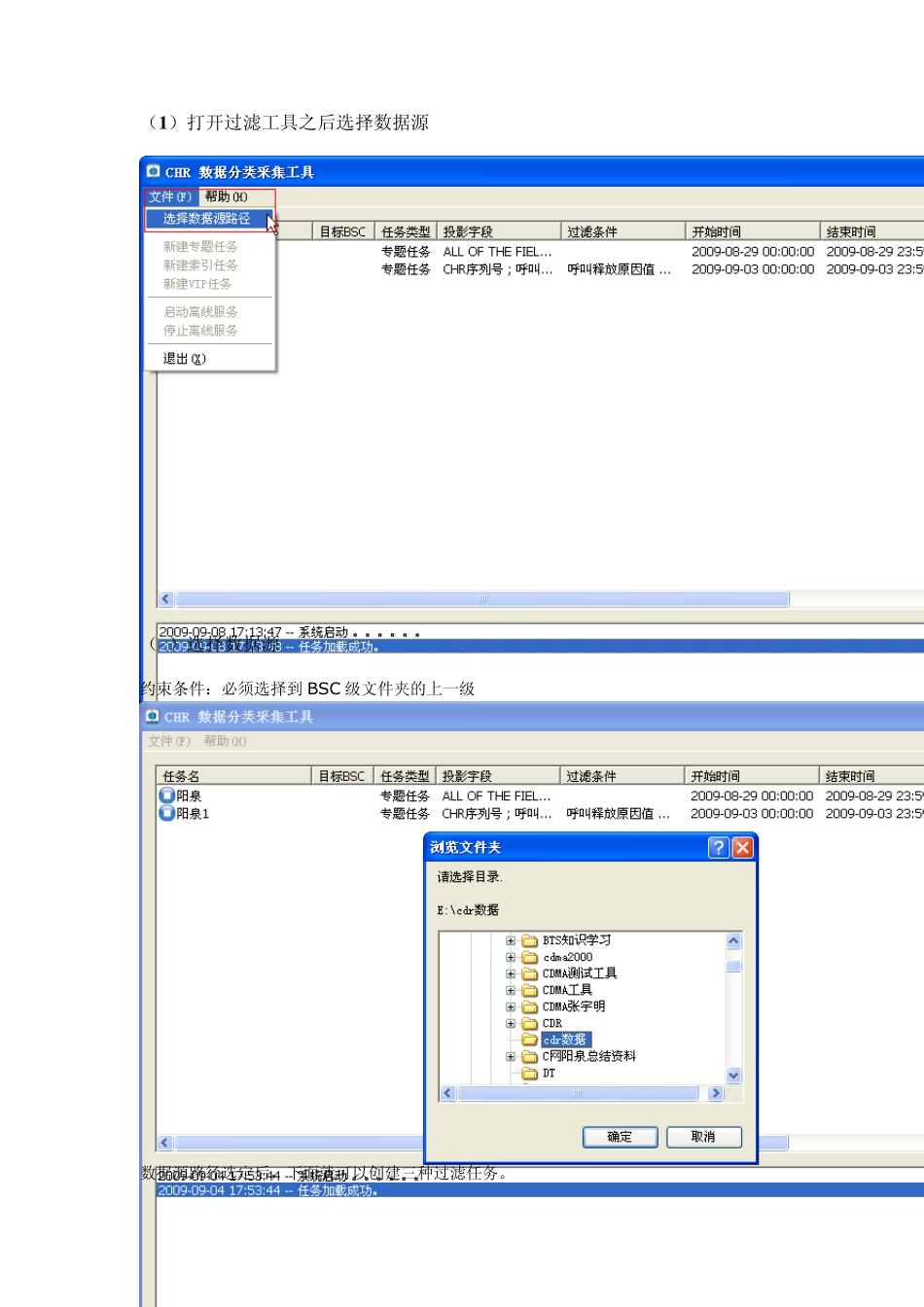Open 帮助(H) menu in the top window
Image resolution: width=924 pixels, height=1307 pixels.
226,196
